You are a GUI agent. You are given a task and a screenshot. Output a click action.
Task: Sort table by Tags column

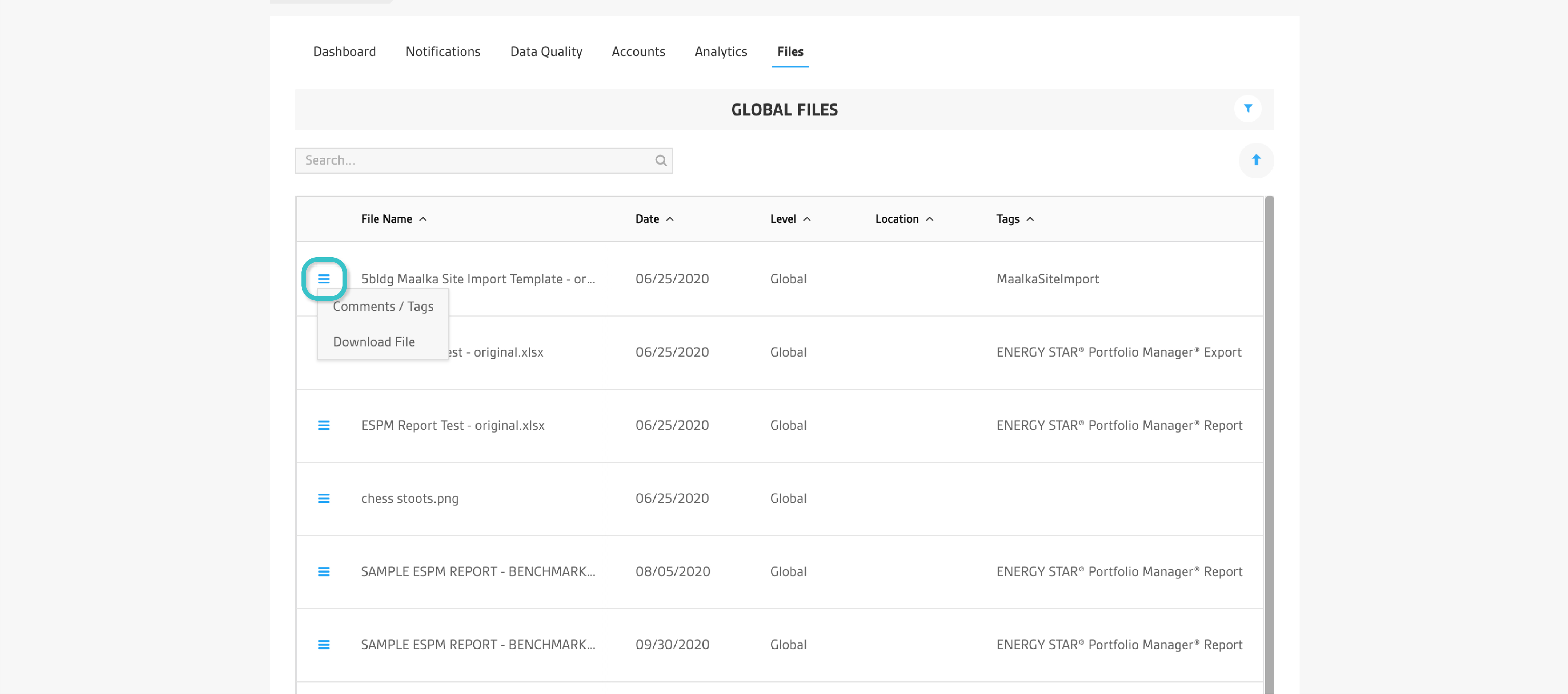[x=1015, y=219]
